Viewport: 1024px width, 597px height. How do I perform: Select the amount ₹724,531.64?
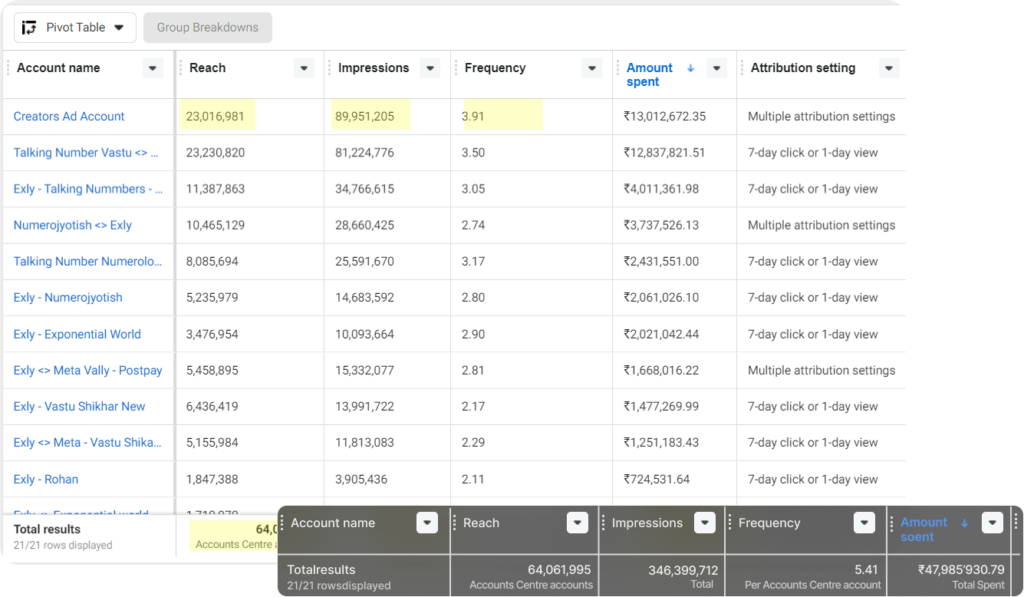(x=656, y=479)
